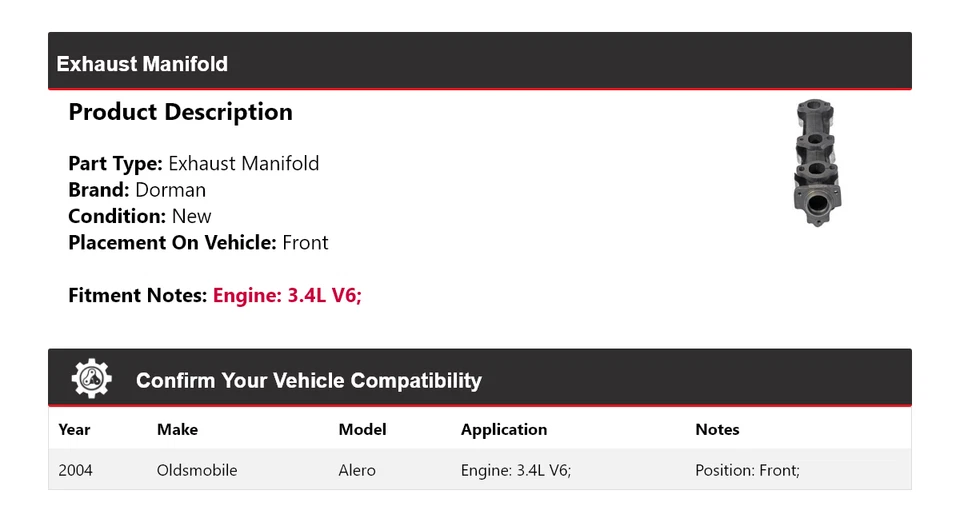Select the Oldsmobile make cell

(x=197, y=469)
